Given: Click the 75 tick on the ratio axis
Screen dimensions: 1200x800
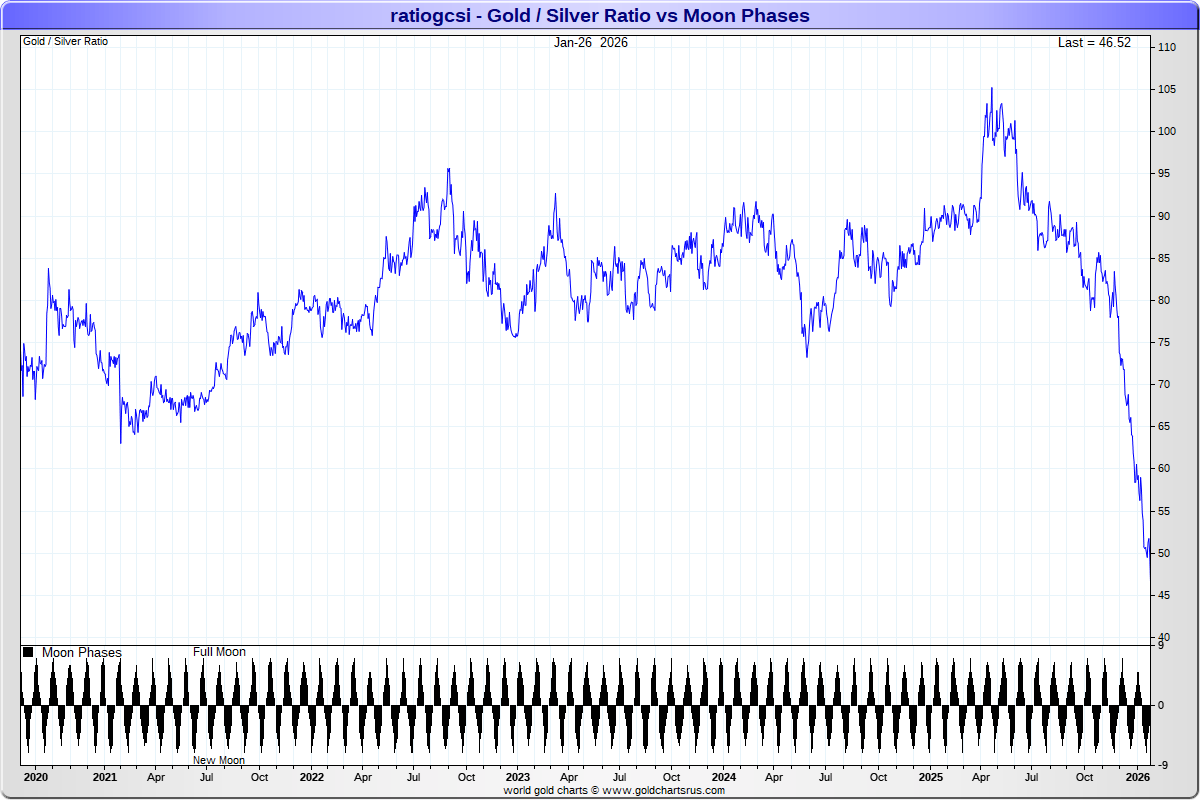Looking at the screenshot, I should coord(1164,342).
